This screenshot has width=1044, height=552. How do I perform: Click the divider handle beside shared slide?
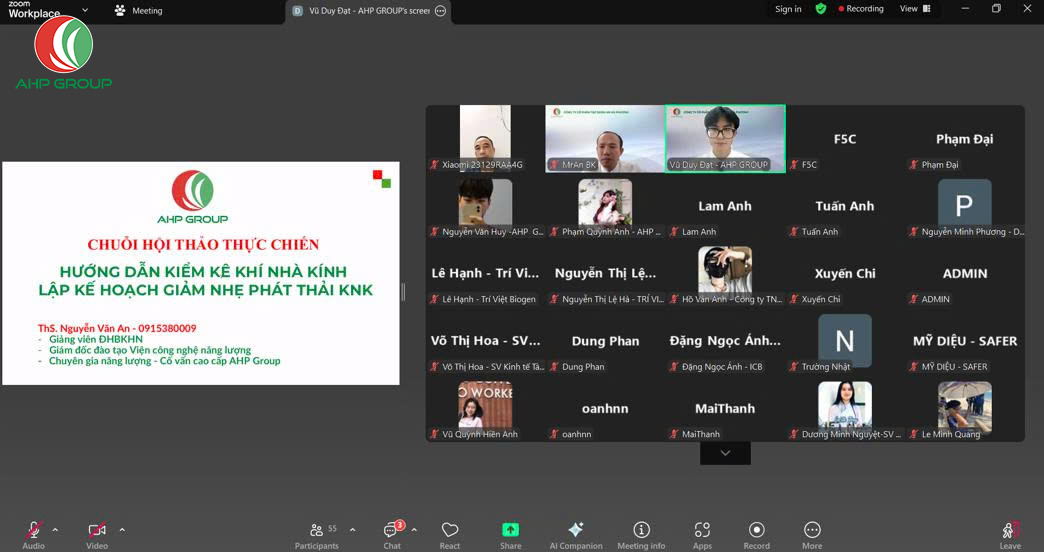click(x=403, y=292)
